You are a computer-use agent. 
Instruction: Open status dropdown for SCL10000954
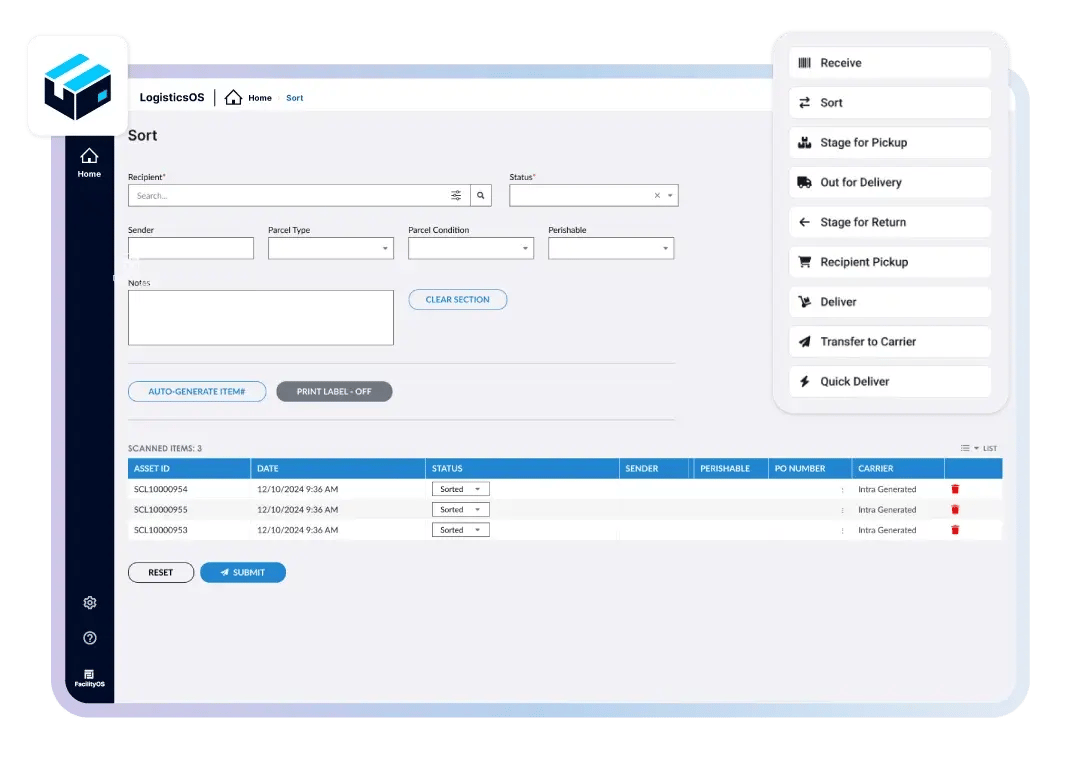coord(461,489)
